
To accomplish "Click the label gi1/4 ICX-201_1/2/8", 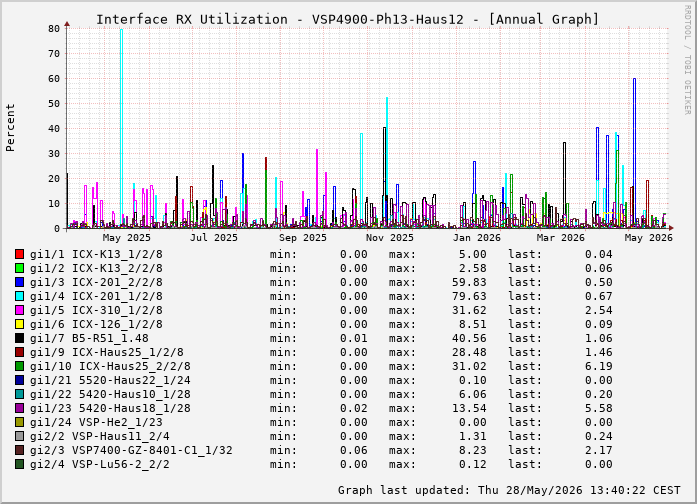I will coord(96,296).
